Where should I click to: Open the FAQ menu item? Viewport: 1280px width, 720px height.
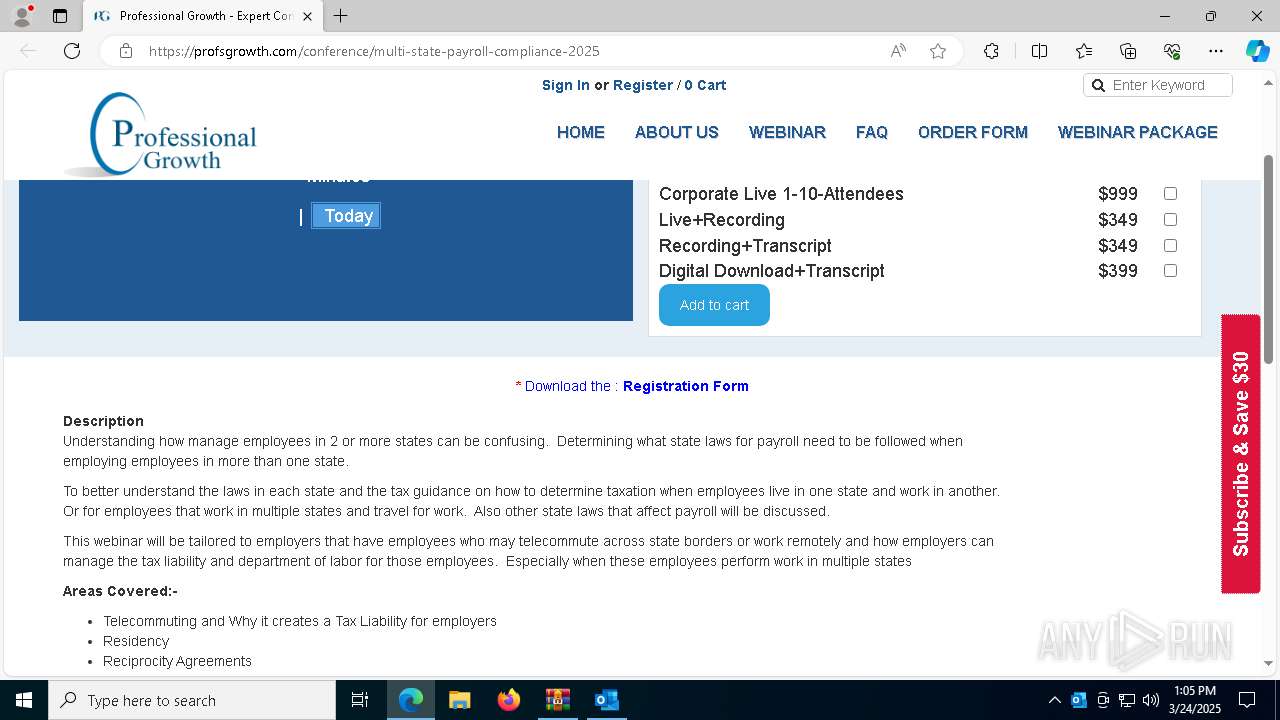click(872, 132)
